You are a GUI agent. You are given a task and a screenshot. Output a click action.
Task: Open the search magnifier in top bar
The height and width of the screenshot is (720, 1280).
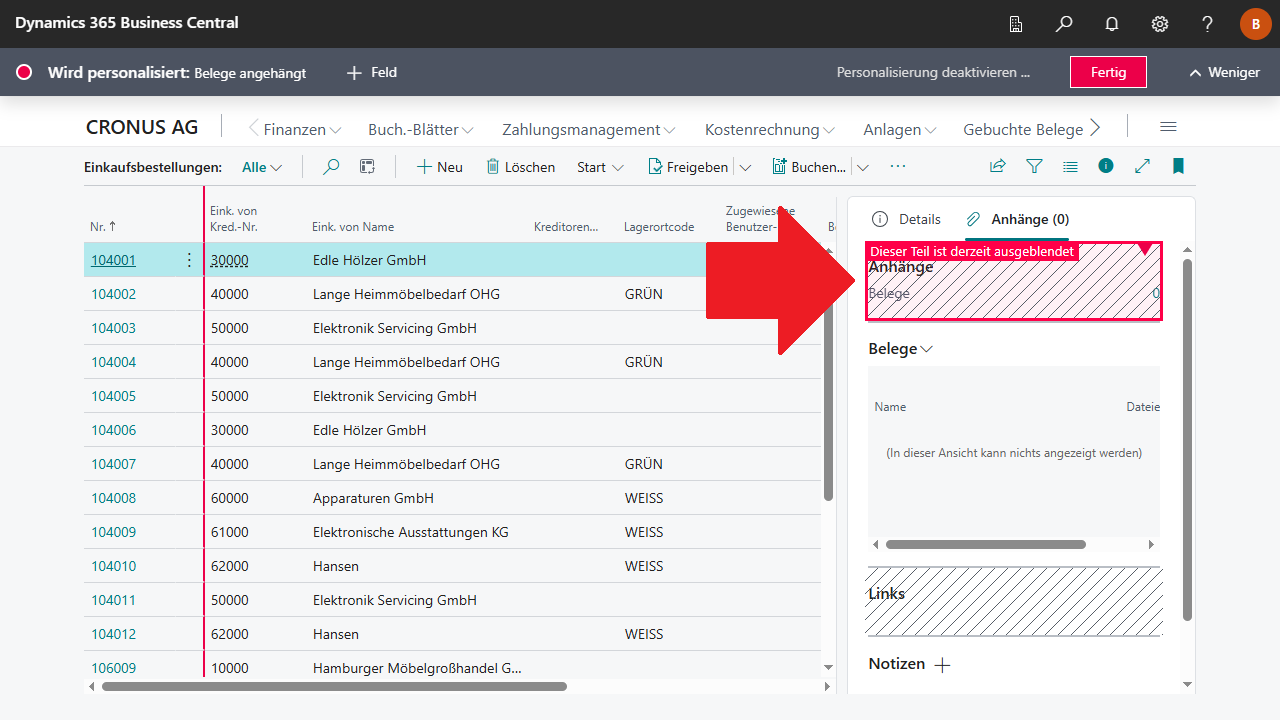tap(1064, 24)
